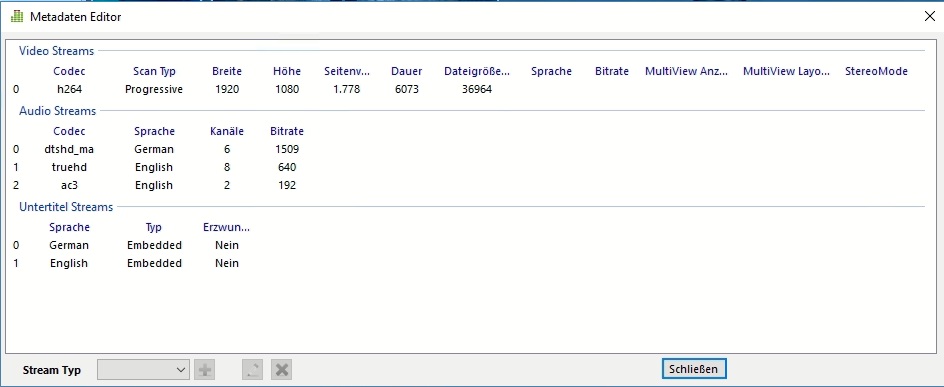This screenshot has width=944, height=387.
Task: Click the add stream plus icon
Action: [205, 370]
